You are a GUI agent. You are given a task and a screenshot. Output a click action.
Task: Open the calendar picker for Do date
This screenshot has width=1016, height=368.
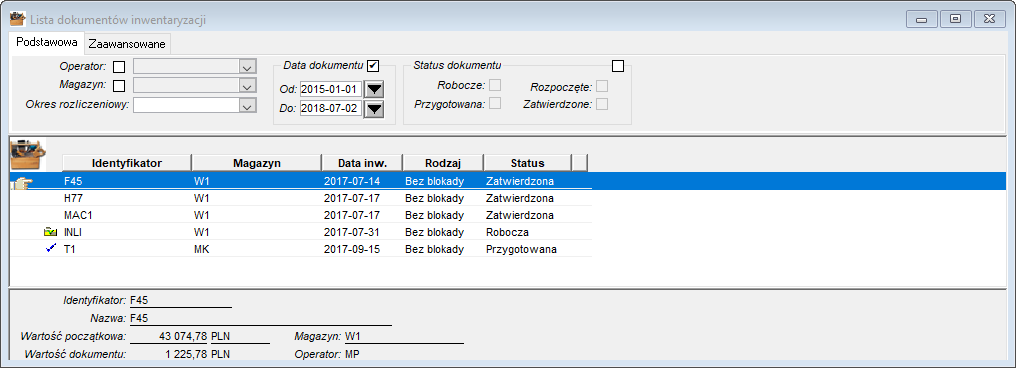point(374,109)
